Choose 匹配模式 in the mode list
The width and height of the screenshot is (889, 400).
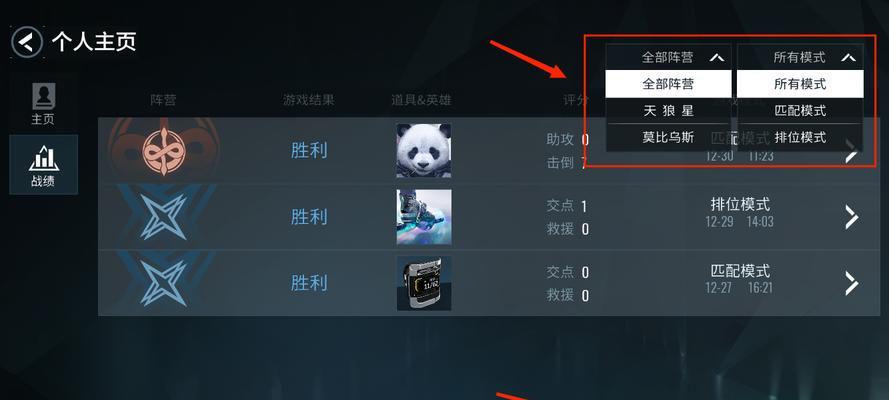pos(800,110)
